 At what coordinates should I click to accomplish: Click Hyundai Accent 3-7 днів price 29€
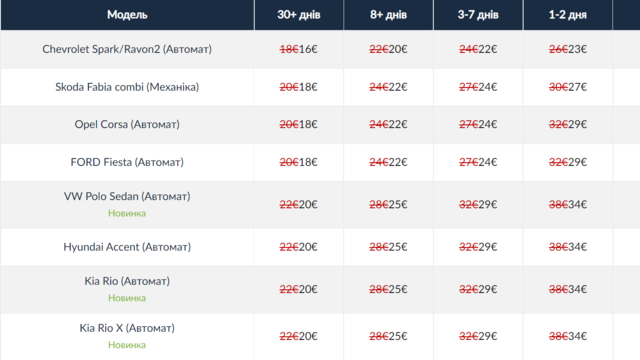click(x=488, y=247)
